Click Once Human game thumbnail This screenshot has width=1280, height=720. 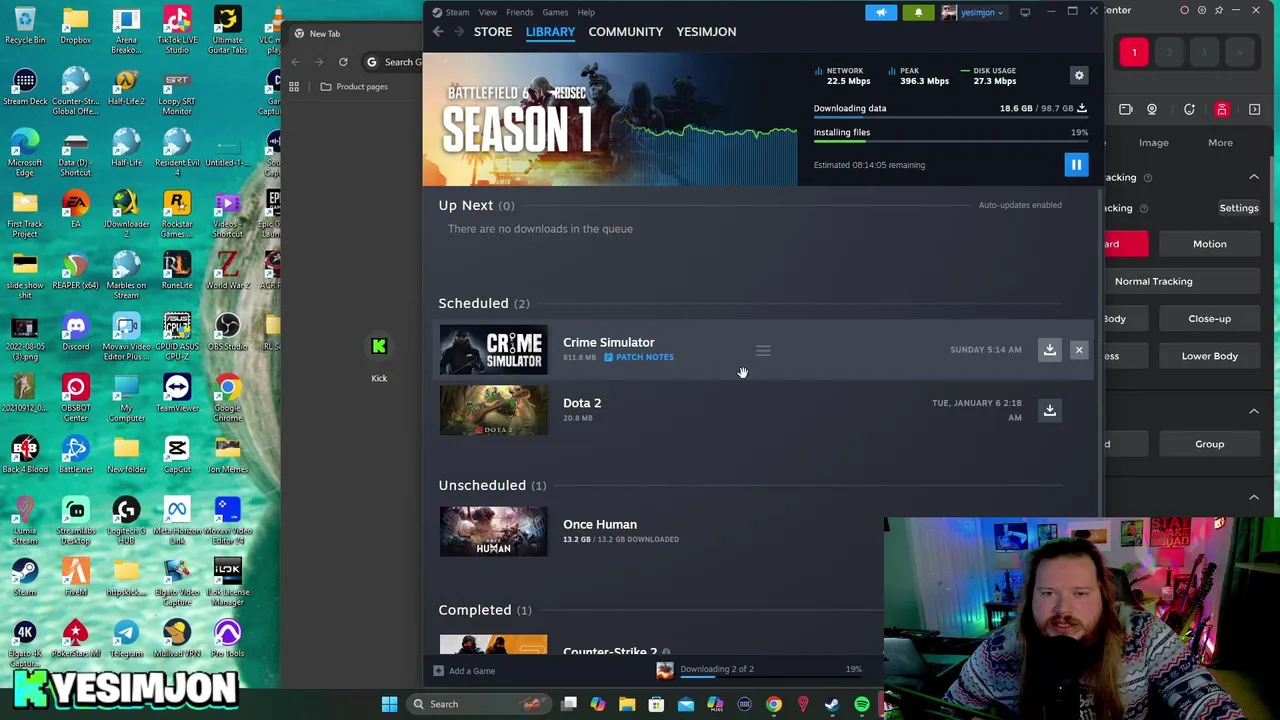tap(493, 531)
